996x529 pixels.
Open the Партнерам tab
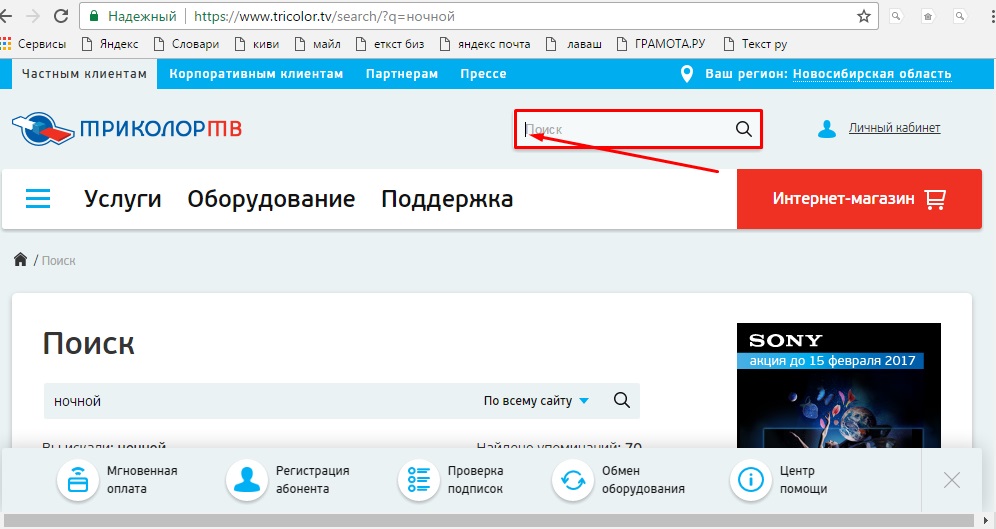point(401,74)
